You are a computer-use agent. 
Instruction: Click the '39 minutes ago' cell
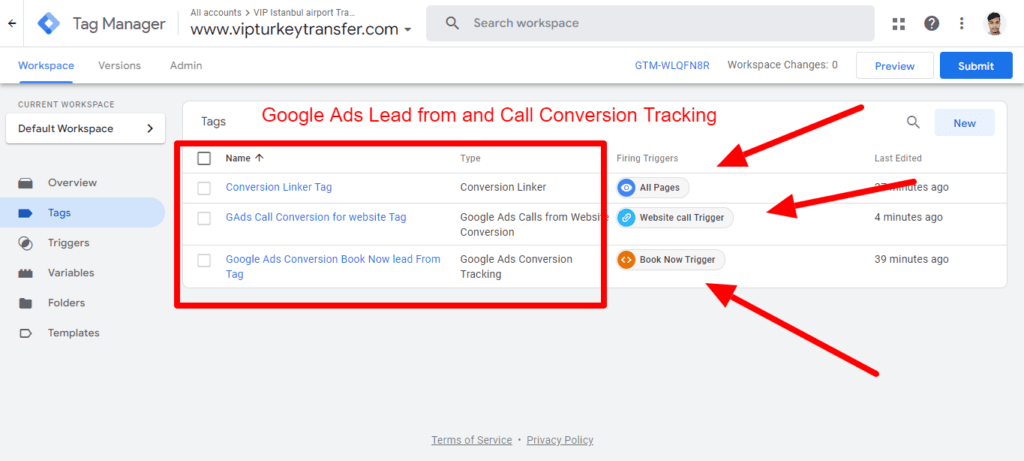pyautogui.click(x=912, y=259)
